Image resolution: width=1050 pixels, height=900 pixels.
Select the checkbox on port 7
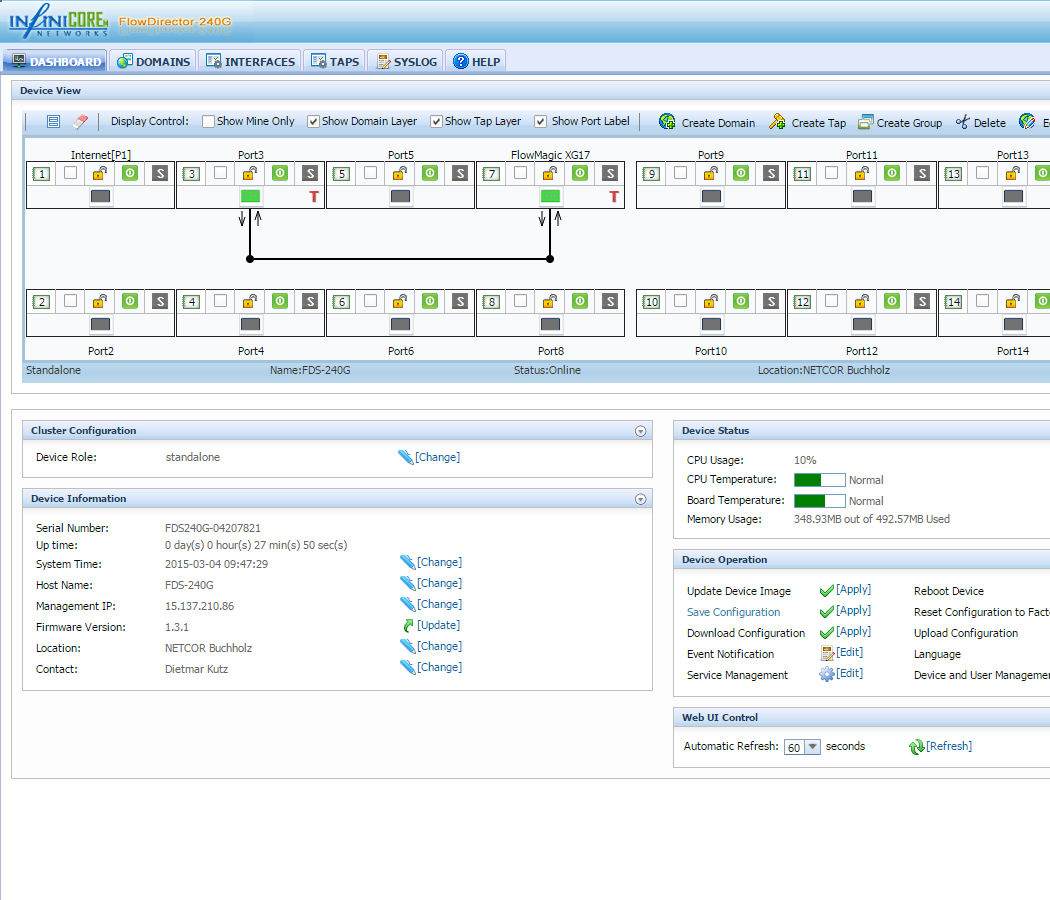(x=520, y=173)
